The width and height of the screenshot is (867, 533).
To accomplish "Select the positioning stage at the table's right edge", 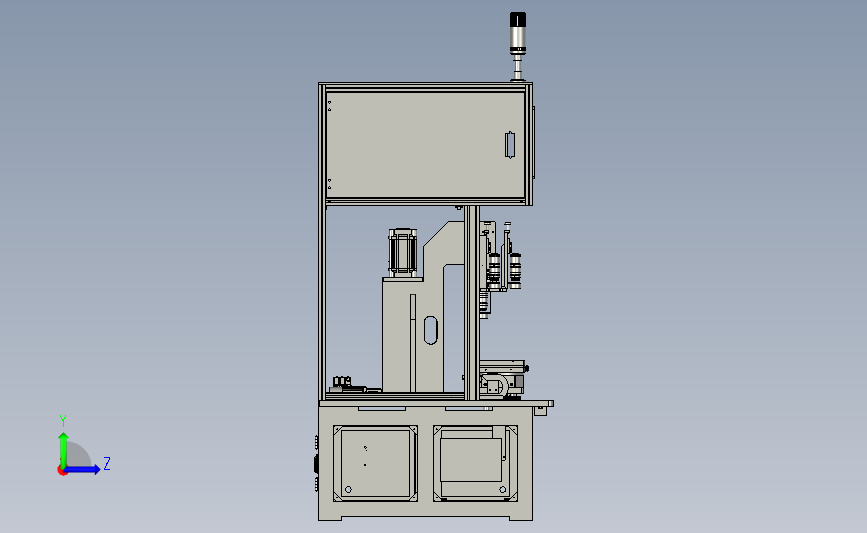I will (x=502, y=379).
